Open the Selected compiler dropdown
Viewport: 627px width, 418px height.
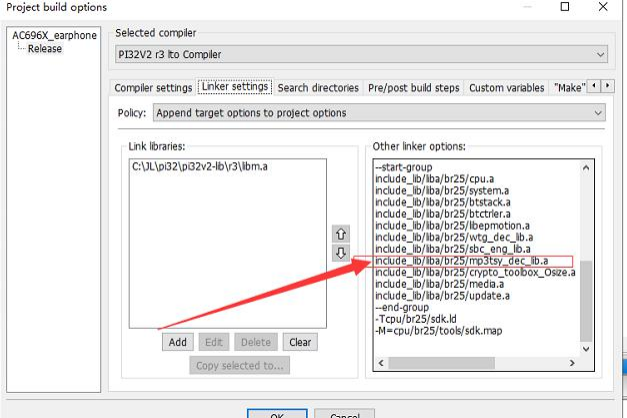click(x=361, y=54)
